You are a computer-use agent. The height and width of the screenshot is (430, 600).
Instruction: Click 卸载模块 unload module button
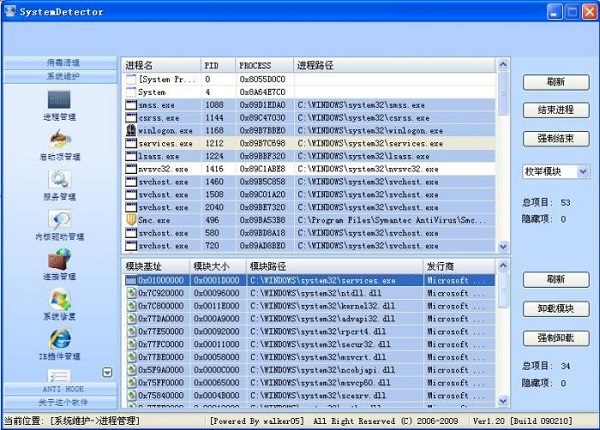556,309
